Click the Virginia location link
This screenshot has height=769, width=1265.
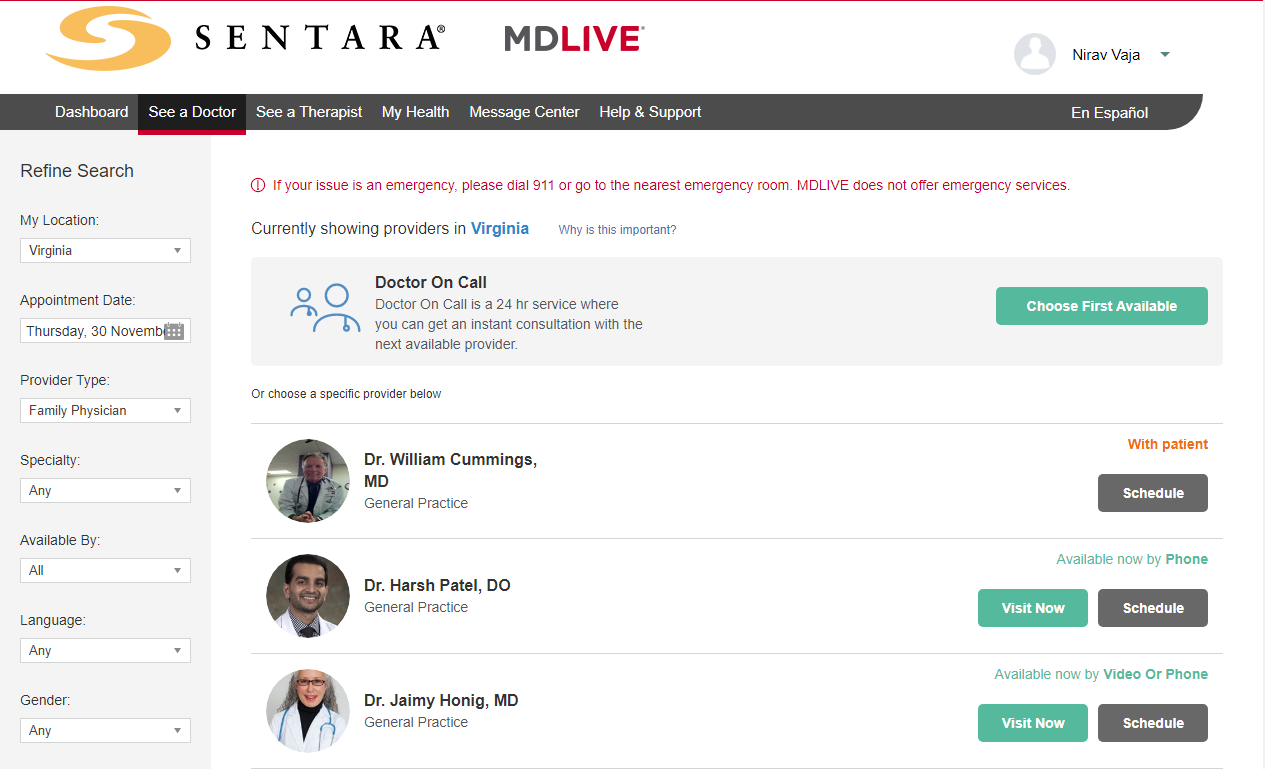coord(500,228)
